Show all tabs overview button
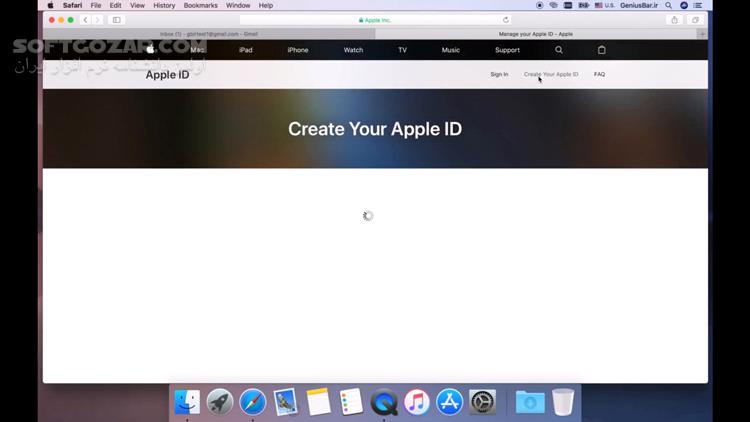 (695, 20)
